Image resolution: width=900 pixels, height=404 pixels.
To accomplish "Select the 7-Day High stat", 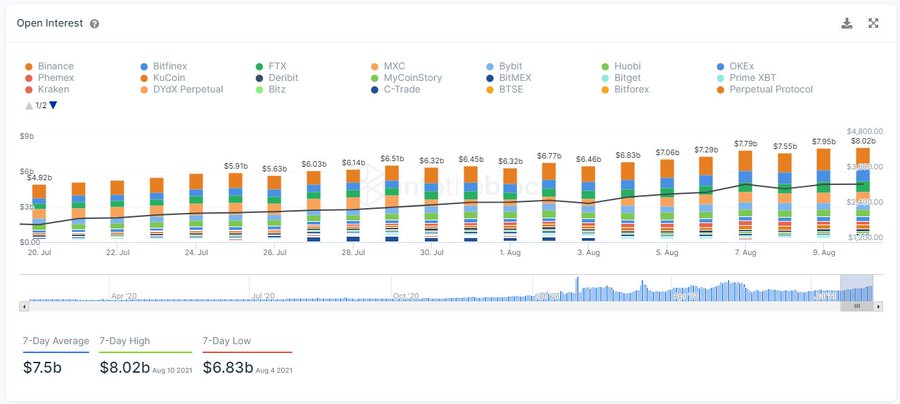I will pyautogui.click(x=146, y=356).
